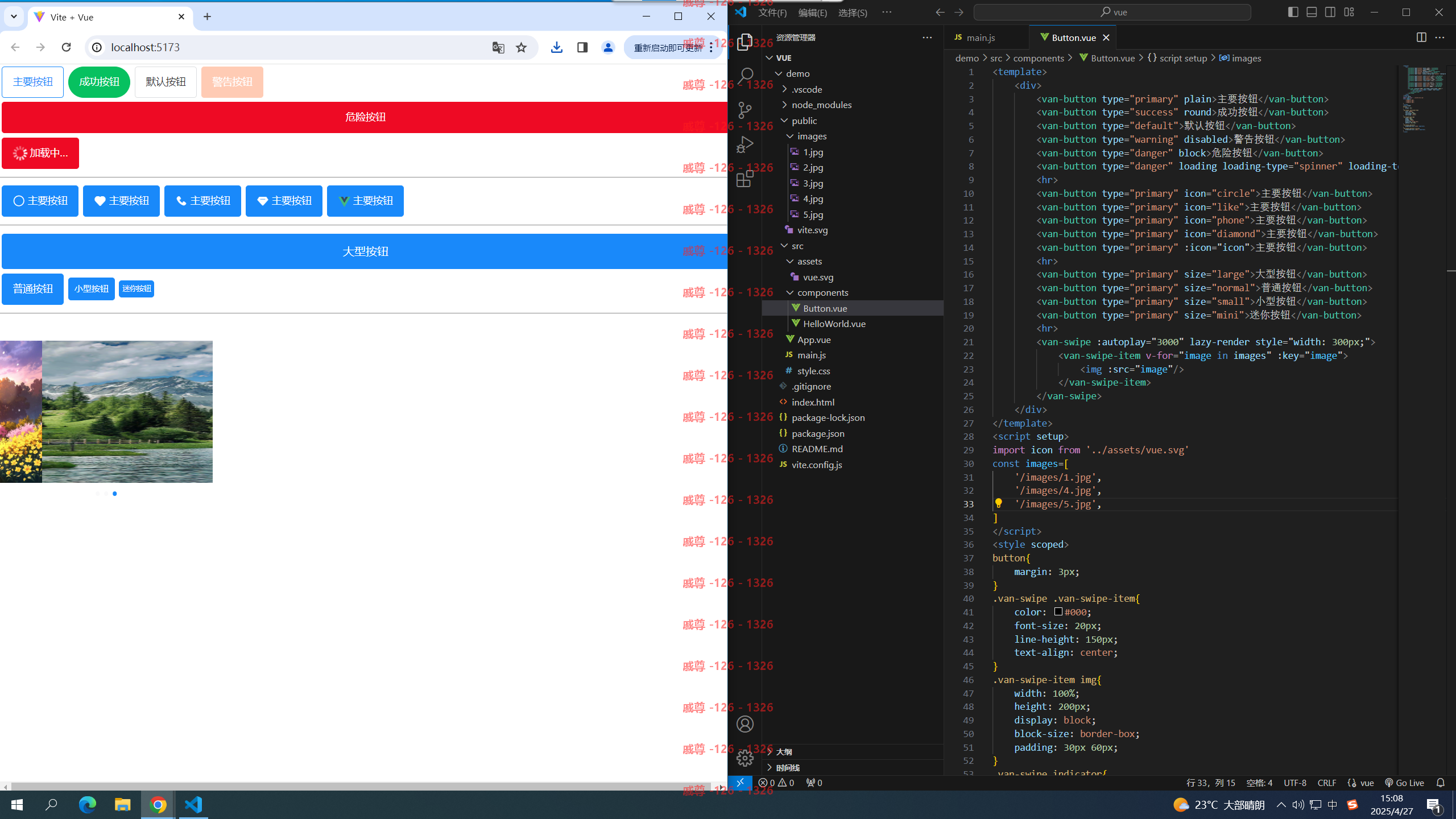Toggle bottom panel layout icon
The height and width of the screenshot is (819, 1456).
(x=1312, y=12)
